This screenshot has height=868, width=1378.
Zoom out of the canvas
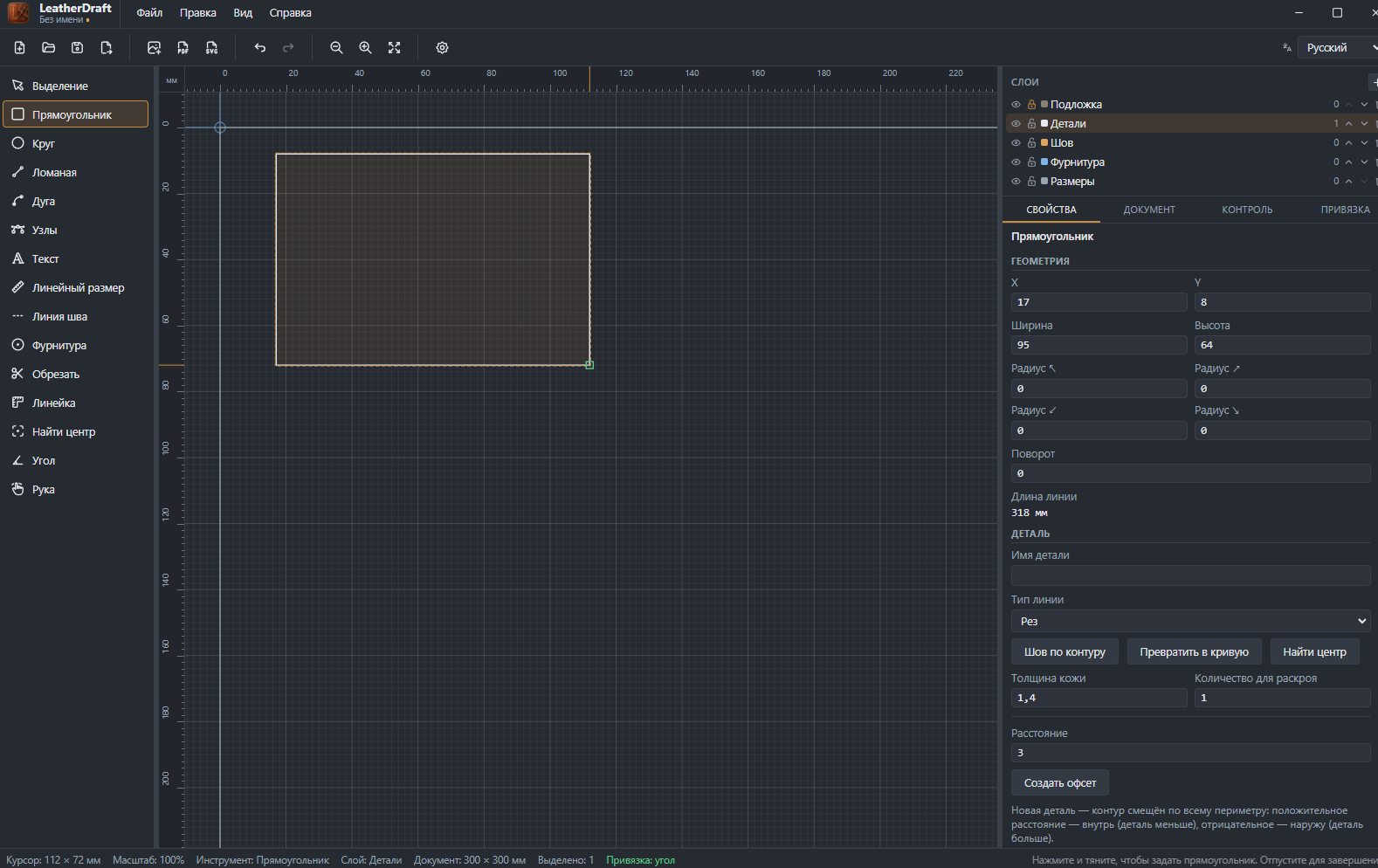coord(336,48)
